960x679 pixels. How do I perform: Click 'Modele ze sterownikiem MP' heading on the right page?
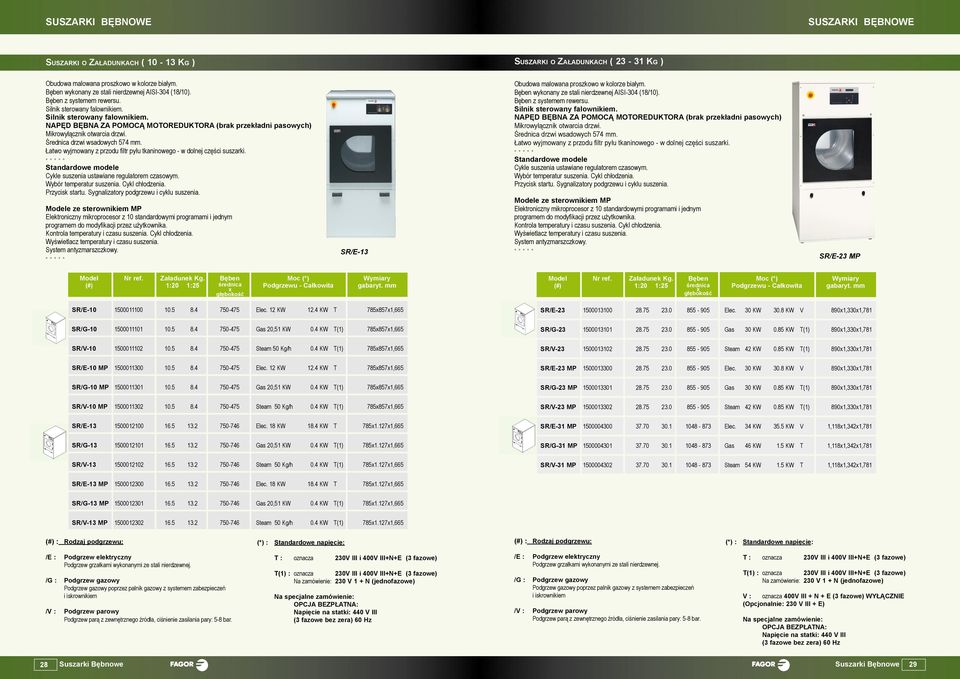[562, 200]
